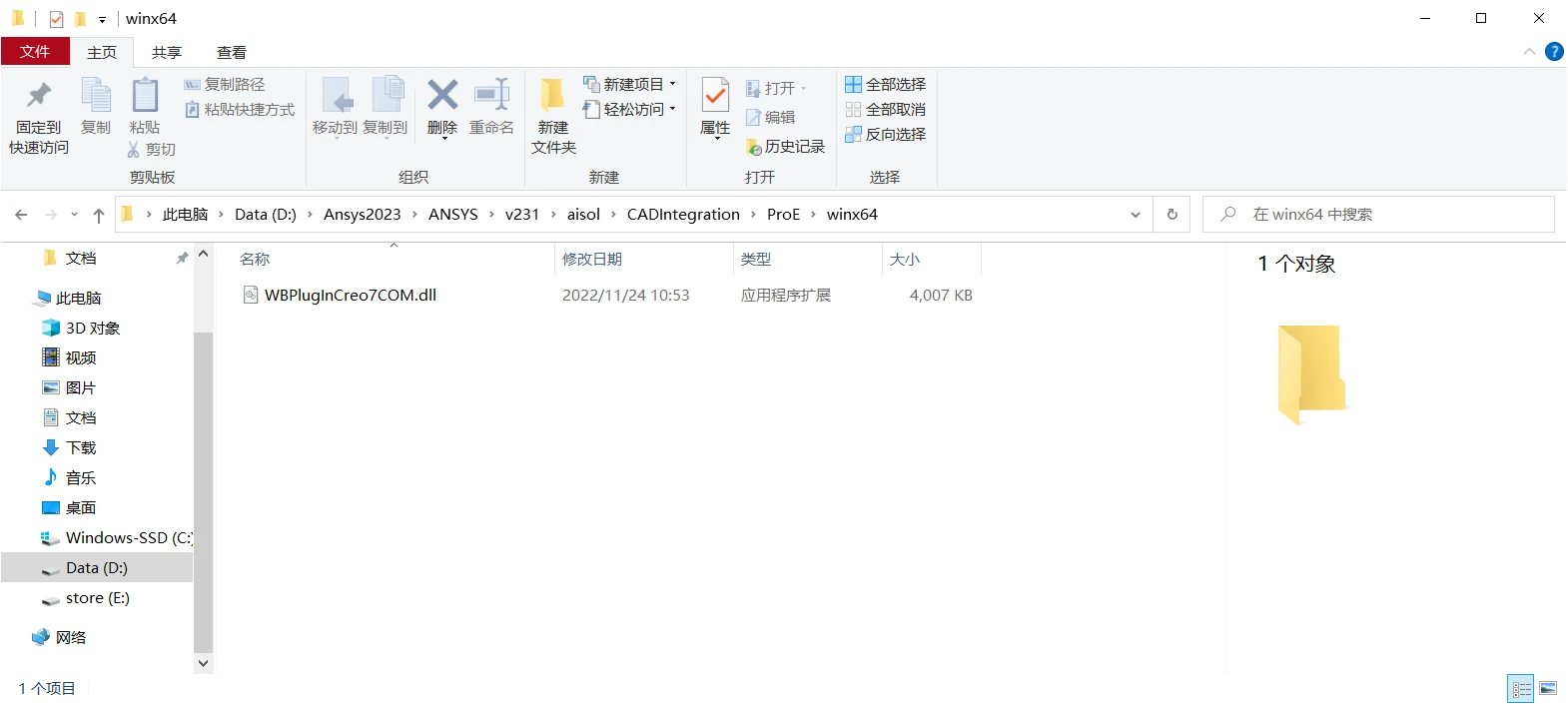Refresh the current folder
Screen dimensions: 1568x704
1172,215
